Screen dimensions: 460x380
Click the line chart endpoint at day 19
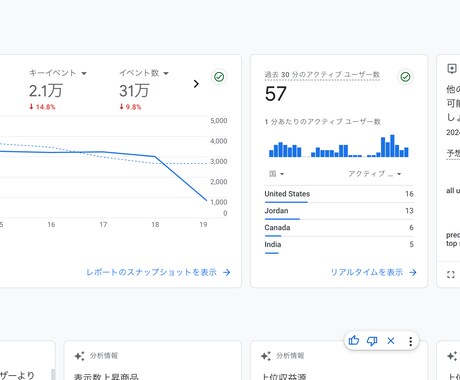206,200
